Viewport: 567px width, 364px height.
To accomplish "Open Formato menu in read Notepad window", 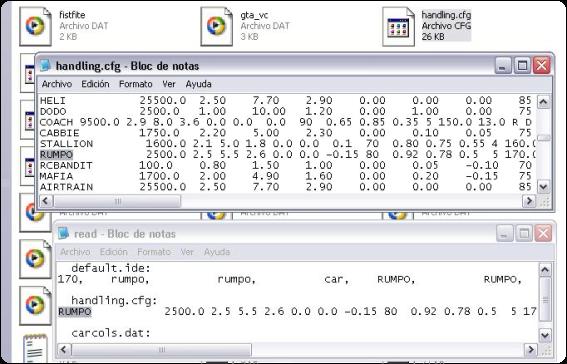I will pyautogui.click(x=154, y=252).
